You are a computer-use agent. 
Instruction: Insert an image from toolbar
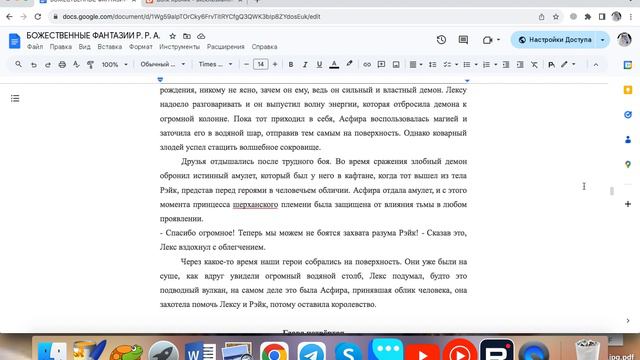396,64
